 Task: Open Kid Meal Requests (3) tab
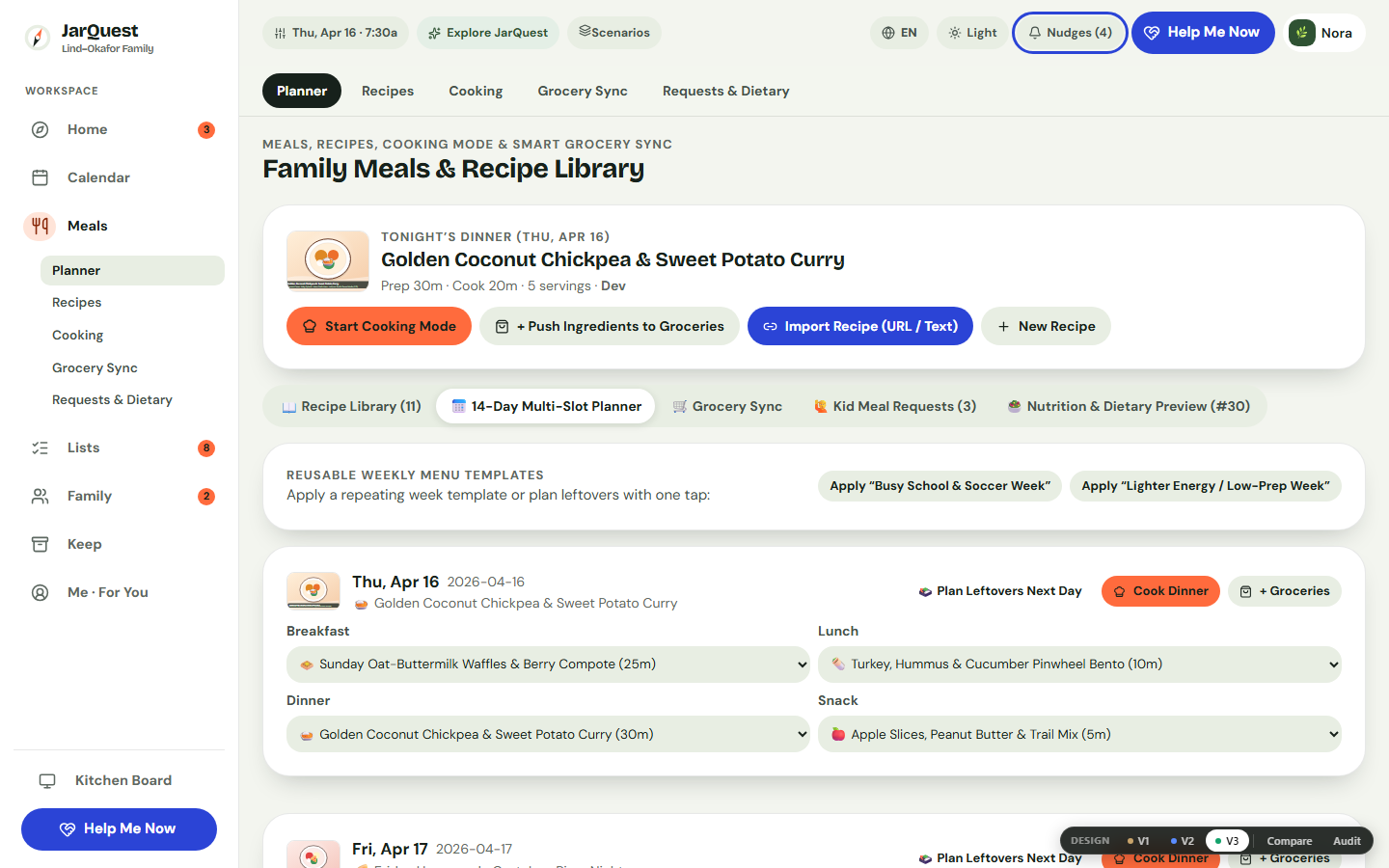[x=895, y=406]
